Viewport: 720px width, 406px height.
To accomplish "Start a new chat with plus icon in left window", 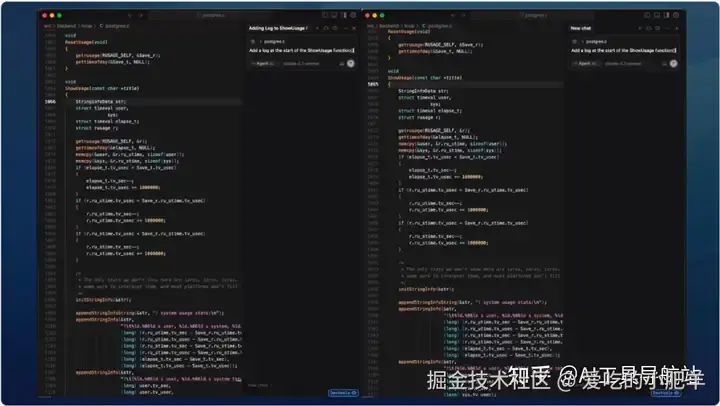I will tap(317, 28).
